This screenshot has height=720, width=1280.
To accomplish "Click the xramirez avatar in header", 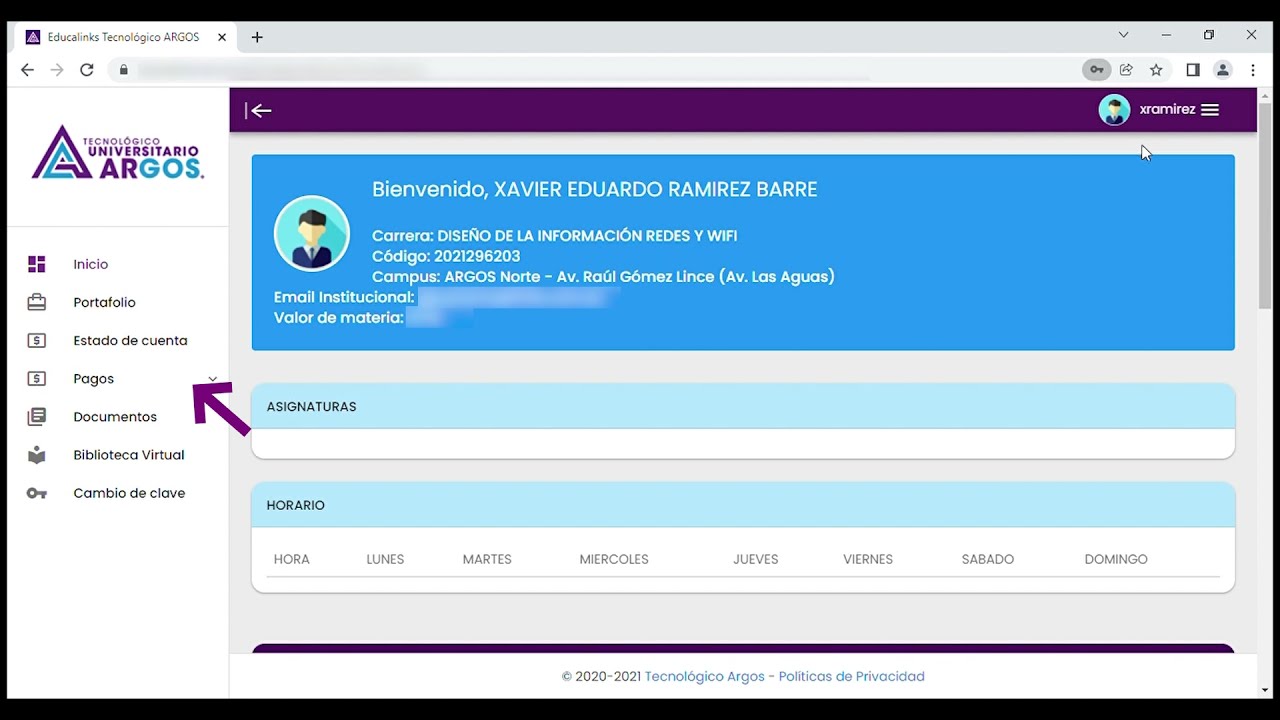I will tap(1114, 110).
